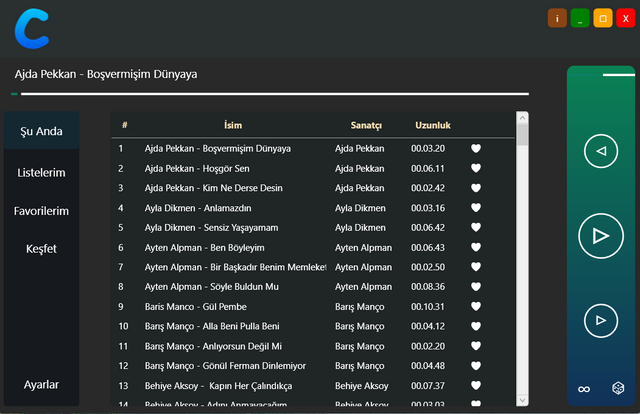Viewport: 640px width, 414px height.
Task: Click heart icon for Barış Manço - Gül Pembe
Action: pyautogui.click(x=476, y=307)
